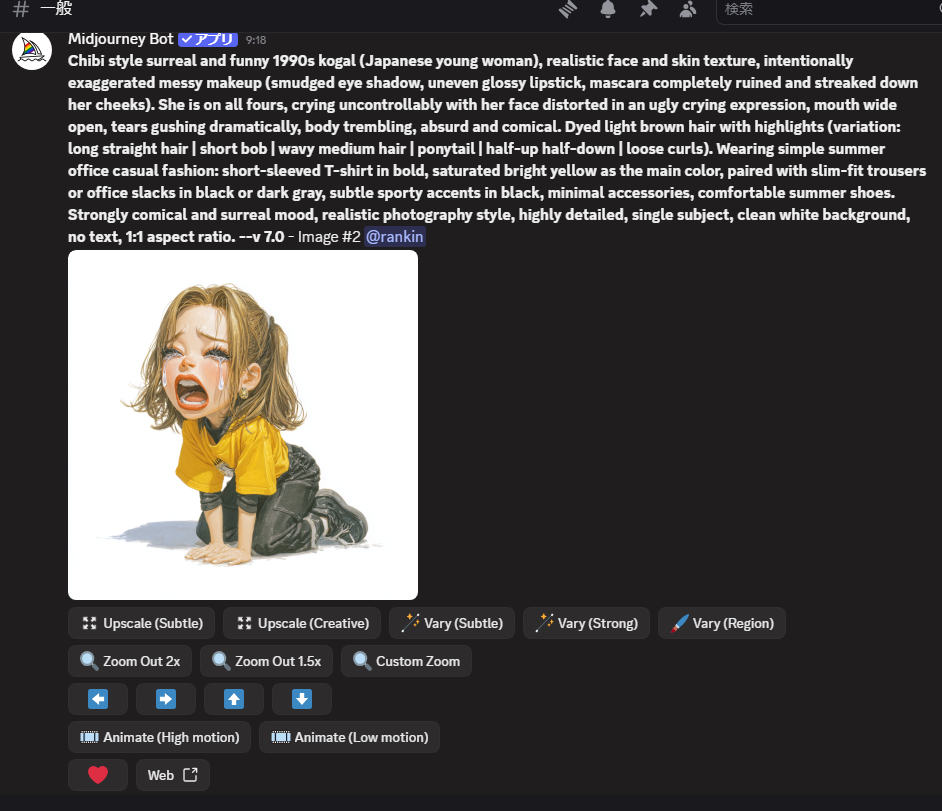Click Upscale (Creative) button

pyautogui.click(x=302, y=623)
